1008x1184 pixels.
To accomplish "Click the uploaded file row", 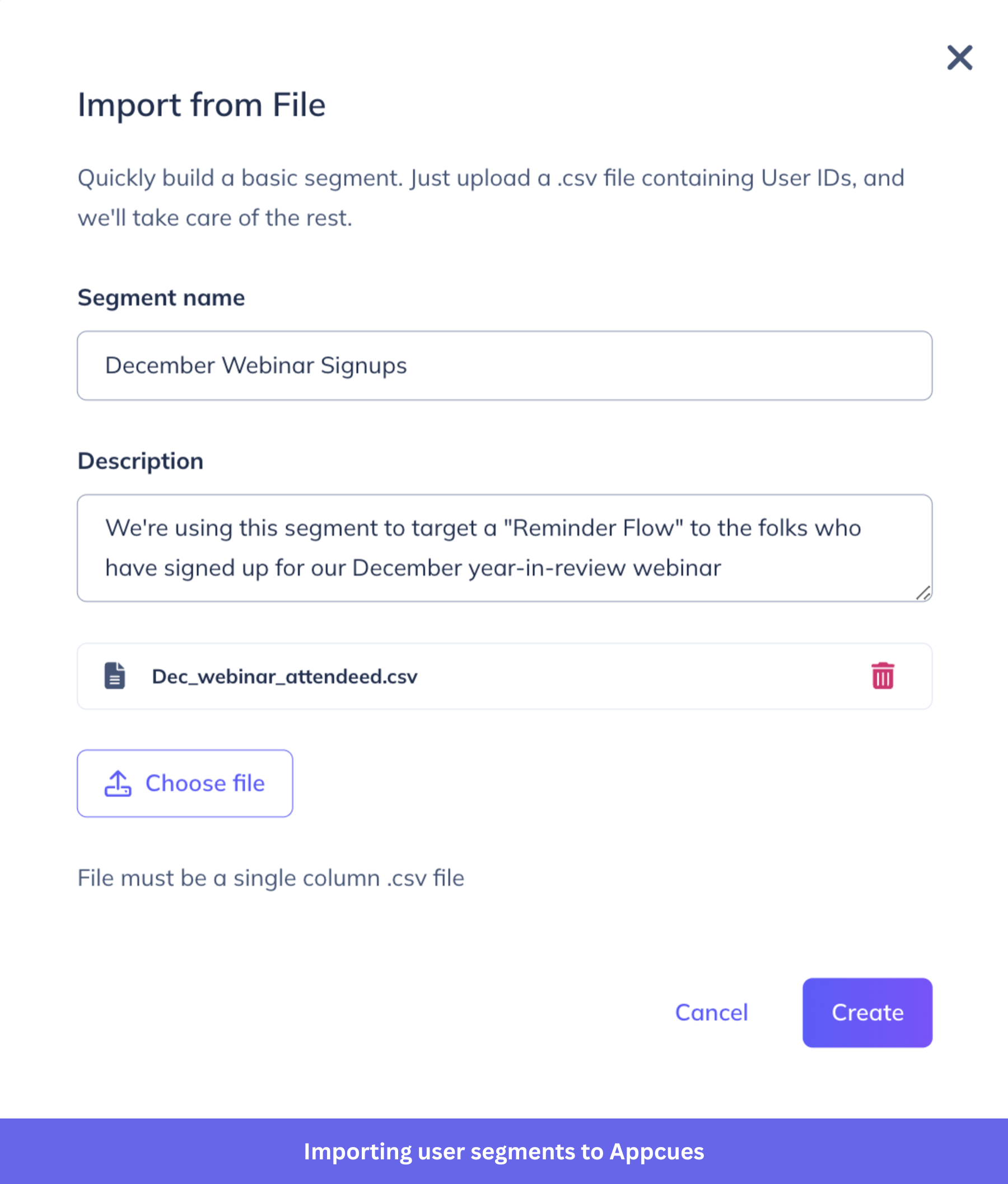I will (x=504, y=676).
